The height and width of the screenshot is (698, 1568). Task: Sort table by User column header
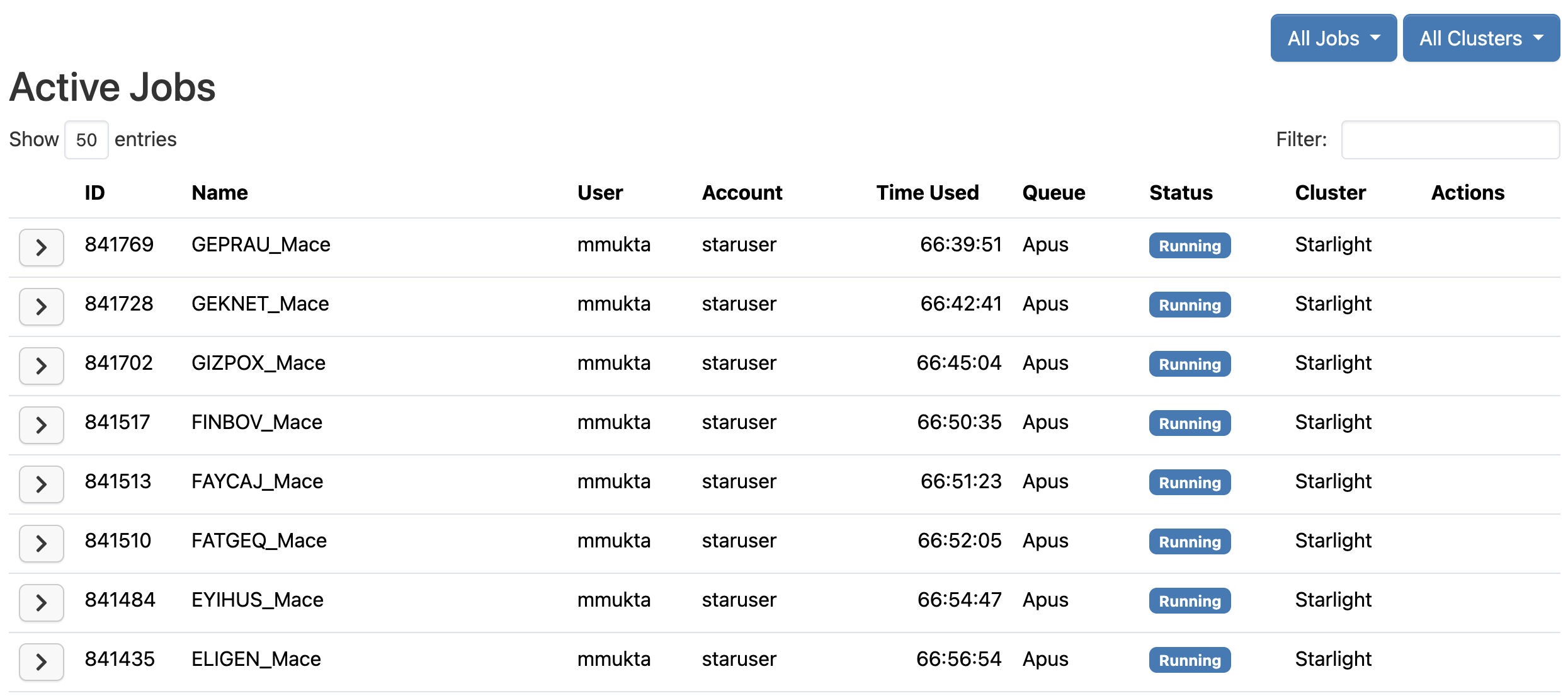599,193
